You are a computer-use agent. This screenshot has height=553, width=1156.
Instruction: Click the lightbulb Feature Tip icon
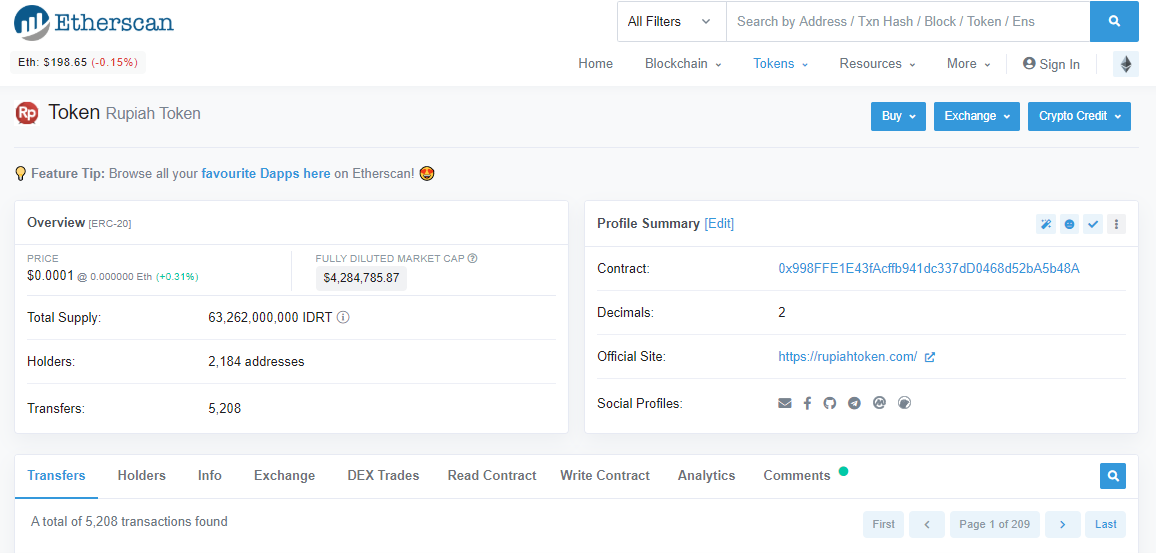pyautogui.click(x=21, y=174)
